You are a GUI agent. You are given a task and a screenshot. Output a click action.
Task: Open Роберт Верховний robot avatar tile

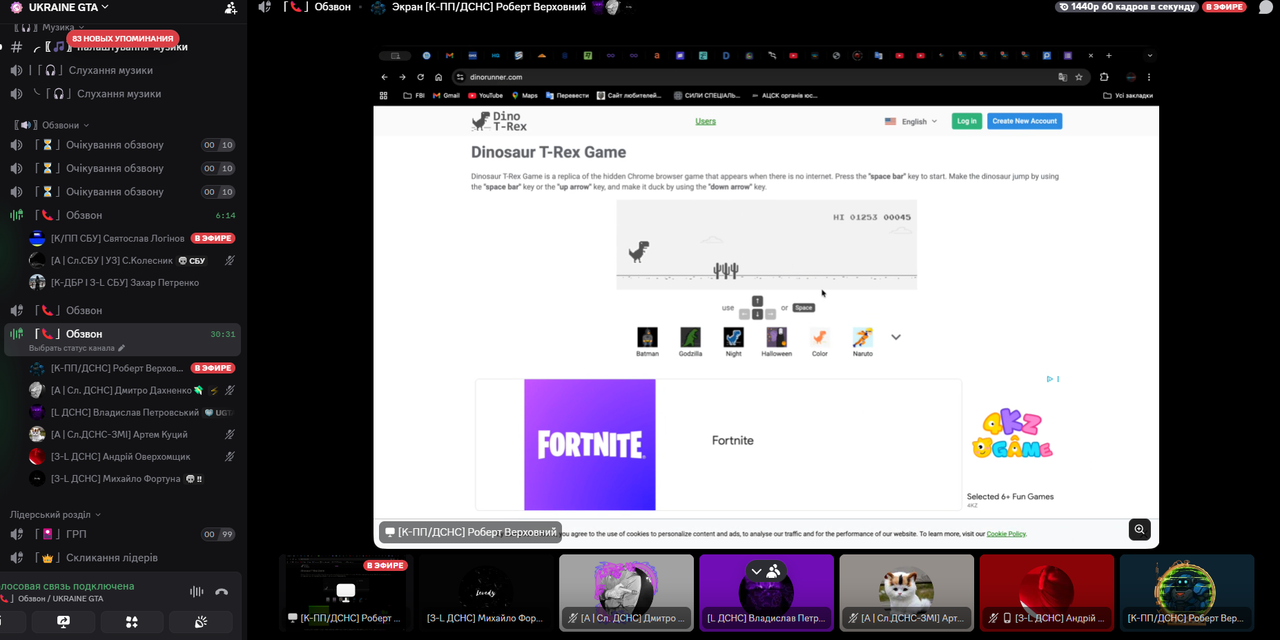1187,591
